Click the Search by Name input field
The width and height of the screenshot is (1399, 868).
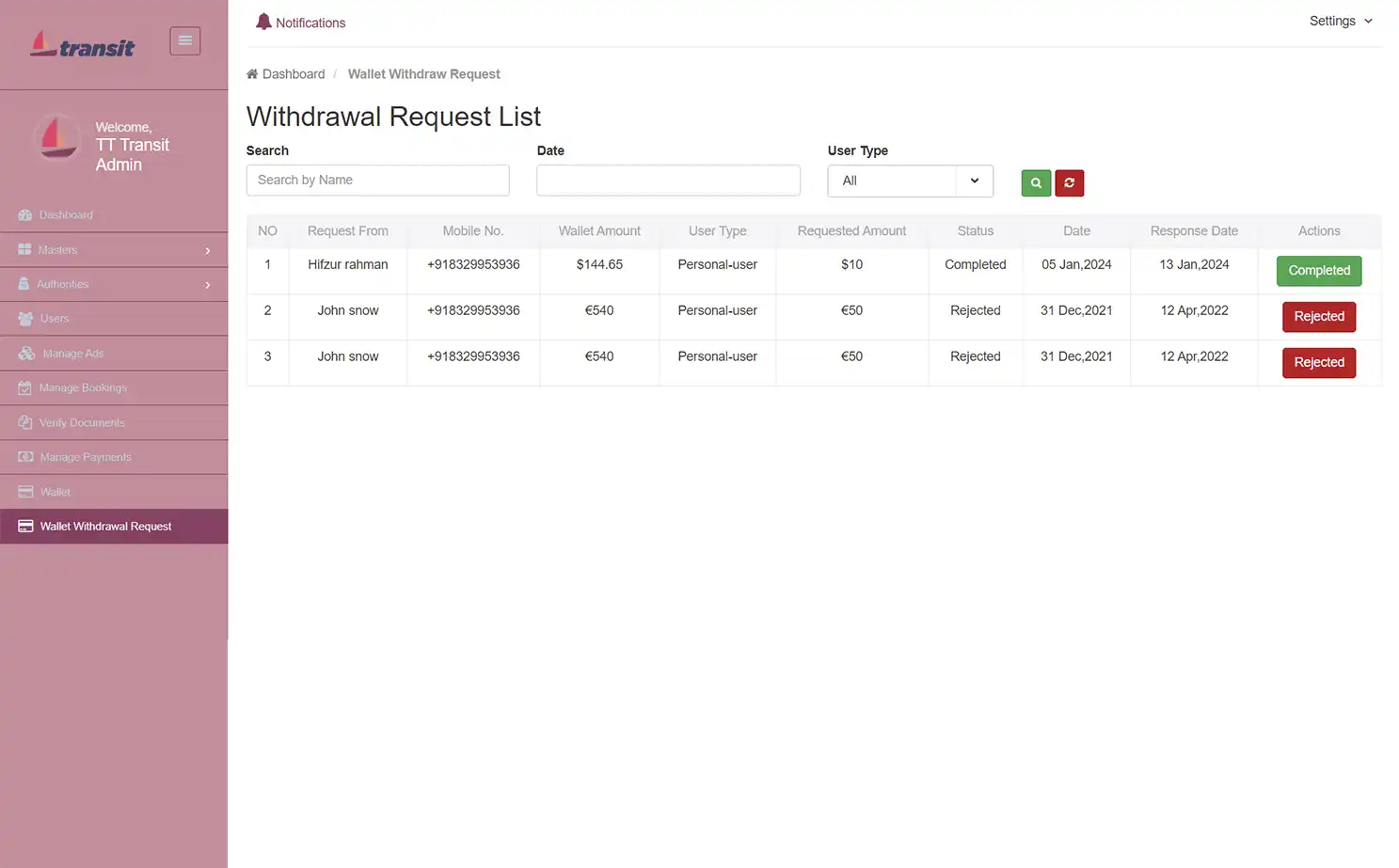coord(377,180)
